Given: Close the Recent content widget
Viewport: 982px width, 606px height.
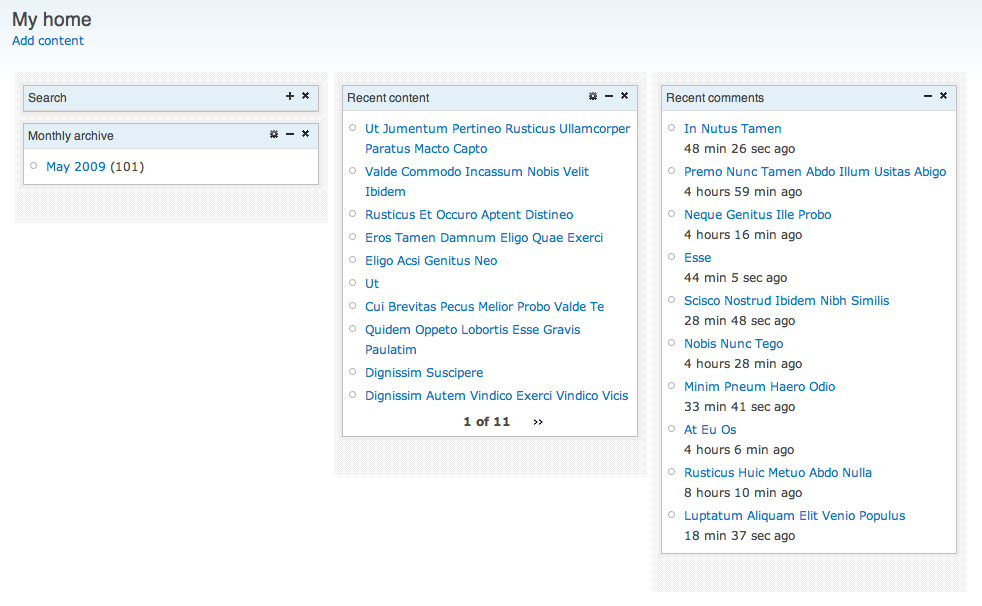Looking at the screenshot, I should (x=624, y=96).
